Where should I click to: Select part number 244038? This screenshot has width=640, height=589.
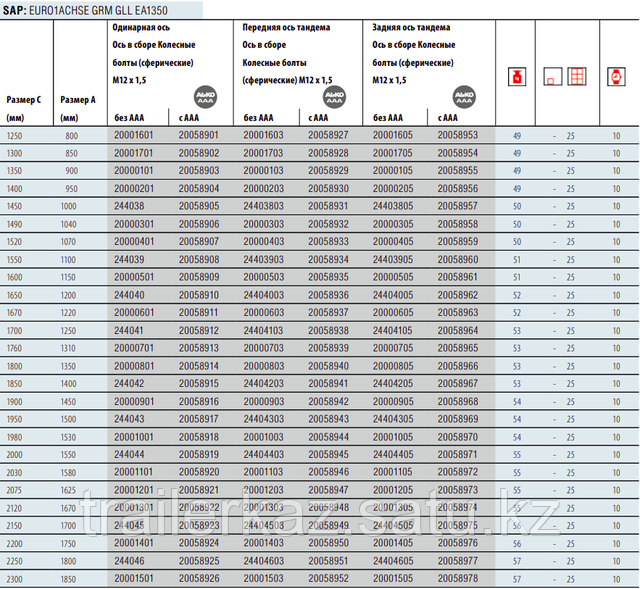point(129,206)
